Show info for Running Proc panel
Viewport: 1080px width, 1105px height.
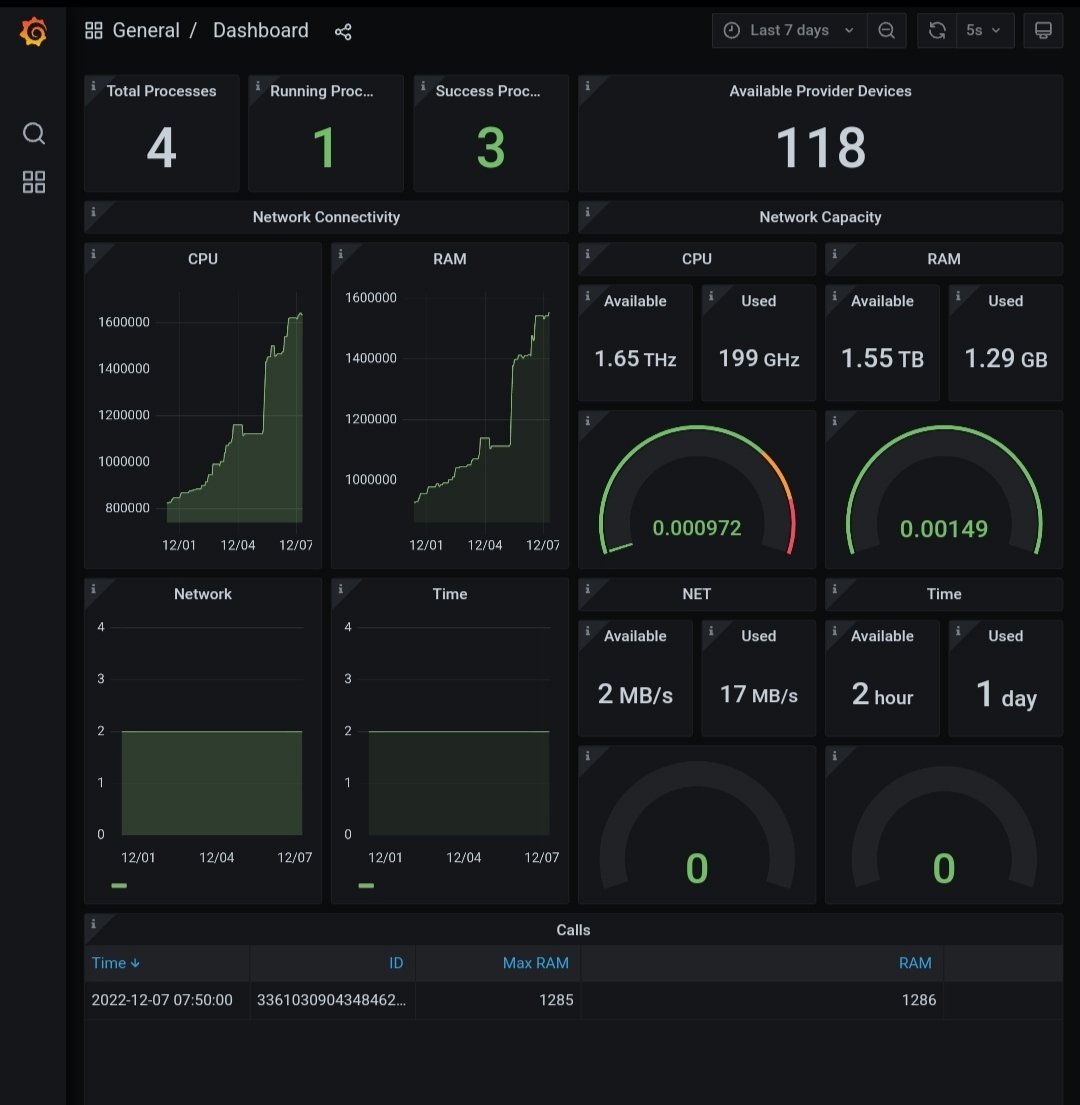point(257,85)
